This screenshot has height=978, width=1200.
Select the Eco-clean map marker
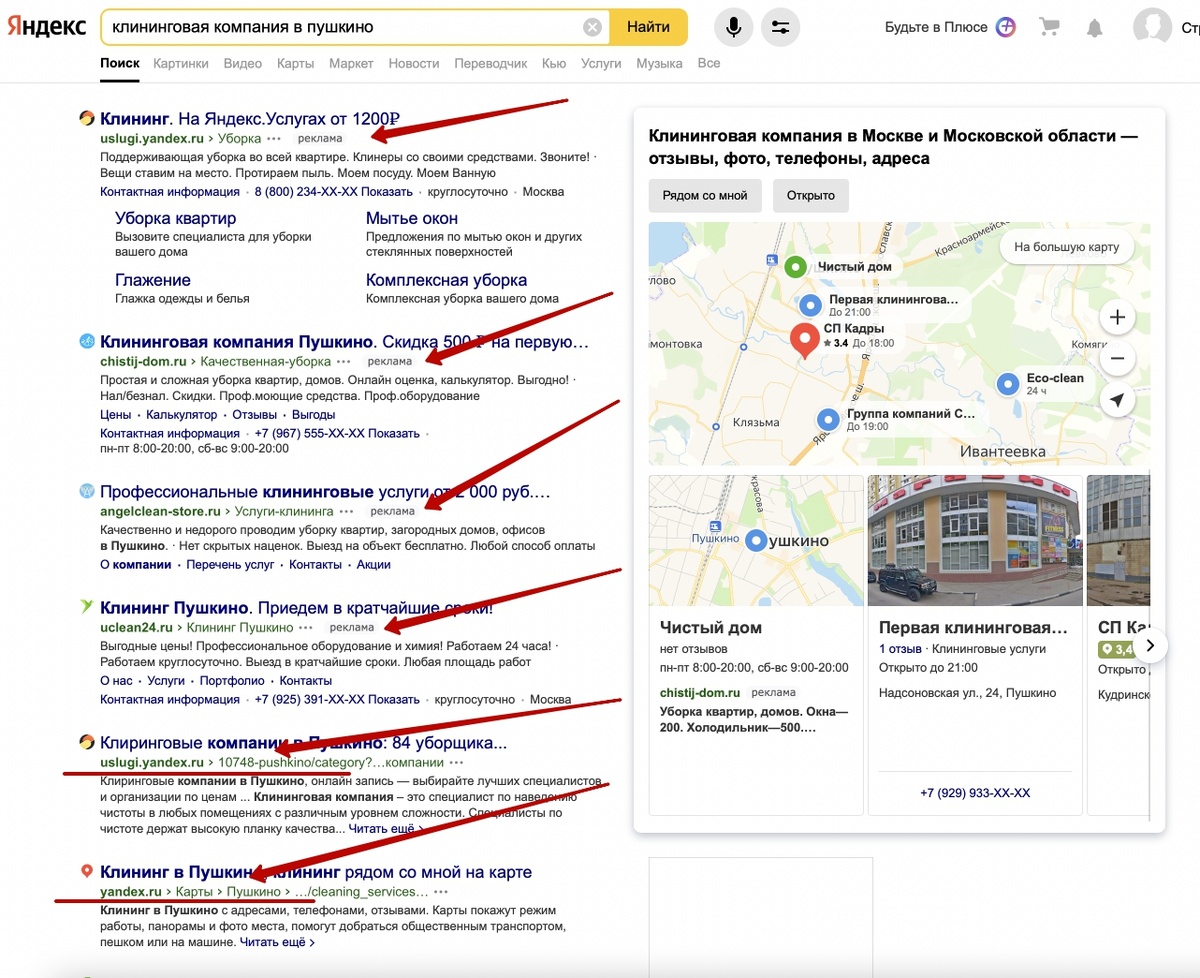1008,384
